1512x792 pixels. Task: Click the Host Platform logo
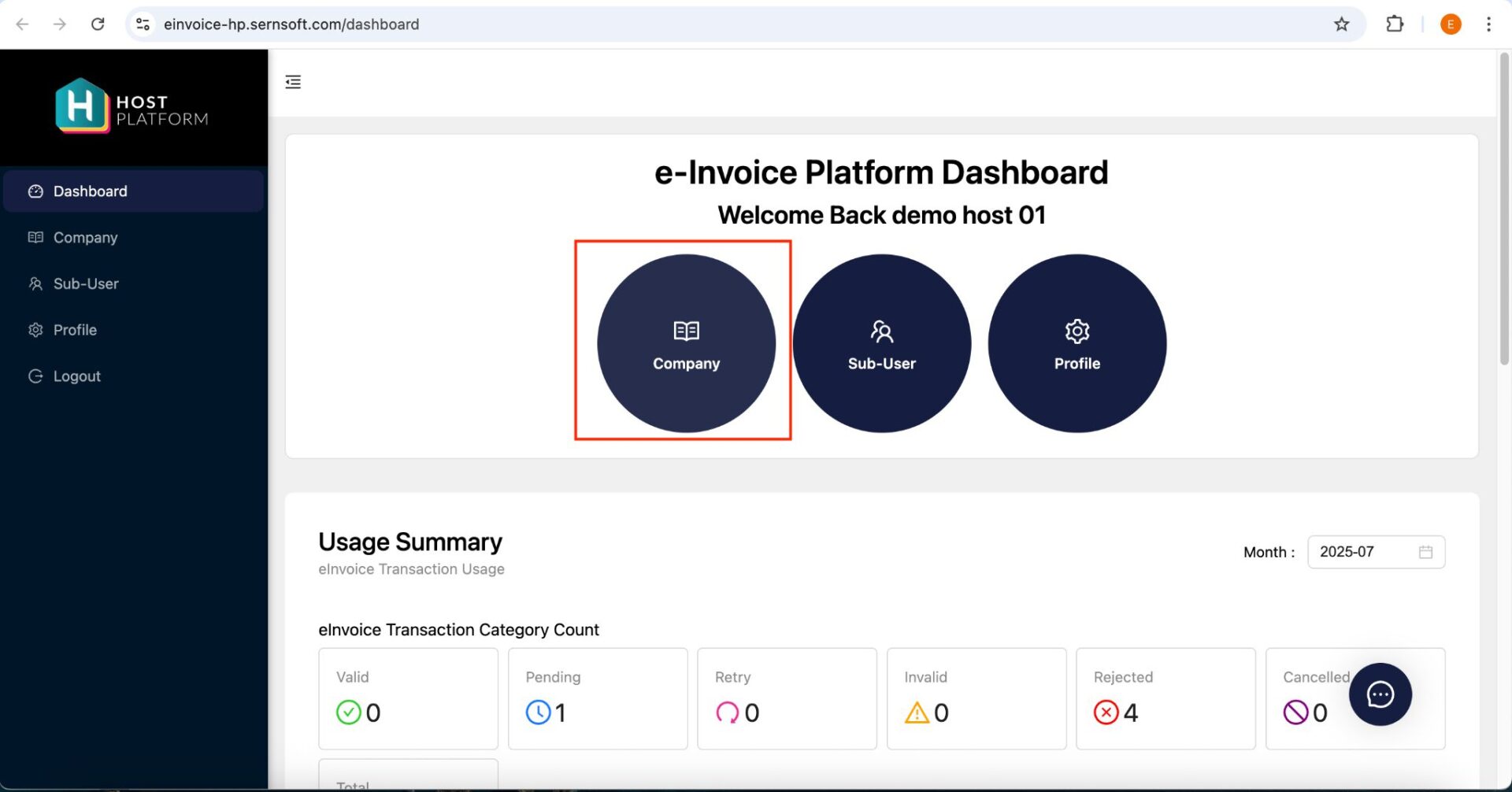click(x=132, y=106)
